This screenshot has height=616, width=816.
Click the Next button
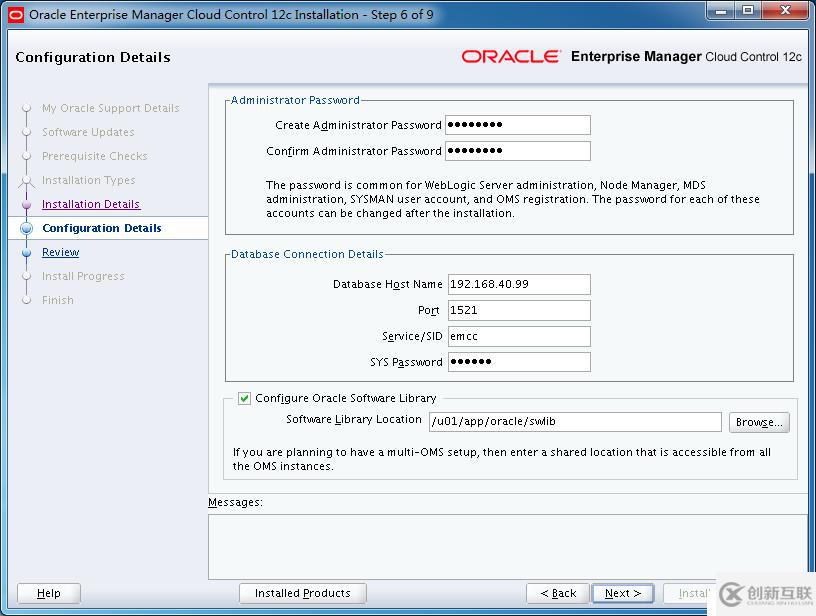(x=622, y=592)
